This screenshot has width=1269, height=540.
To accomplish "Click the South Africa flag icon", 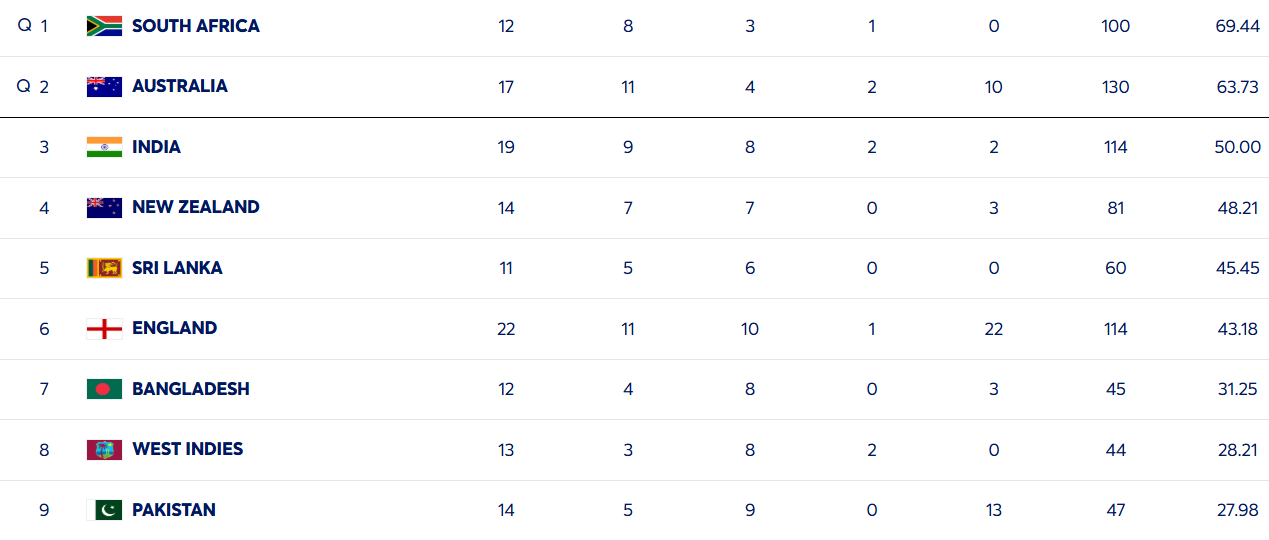I will (104, 26).
